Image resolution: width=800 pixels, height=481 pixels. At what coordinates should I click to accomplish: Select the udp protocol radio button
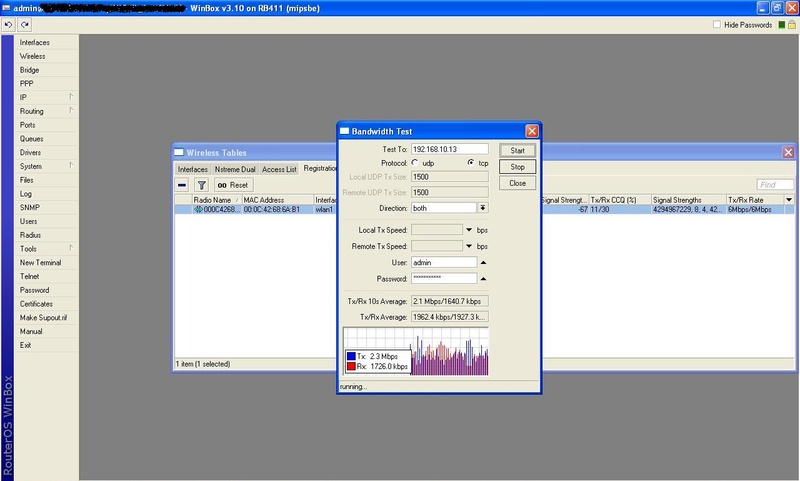415,163
